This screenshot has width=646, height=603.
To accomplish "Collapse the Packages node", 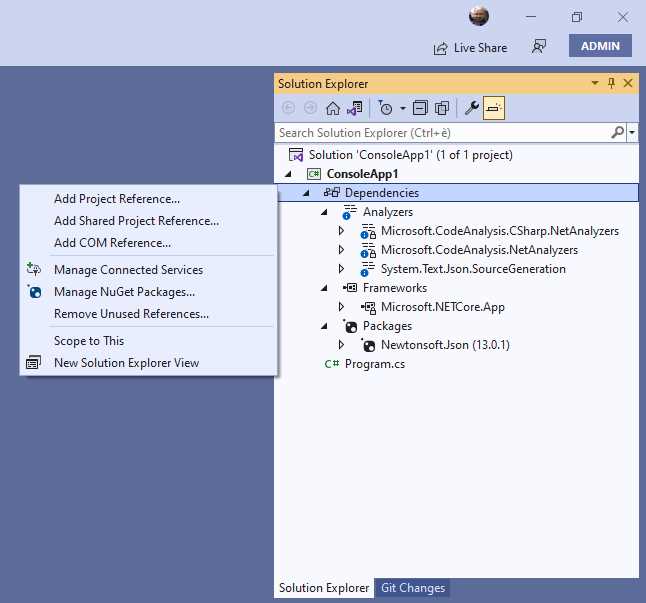I will click(324, 326).
